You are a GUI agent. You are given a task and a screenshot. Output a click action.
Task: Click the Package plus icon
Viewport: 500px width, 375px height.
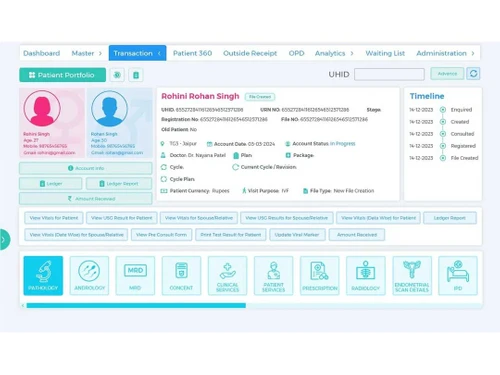tap(288, 155)
